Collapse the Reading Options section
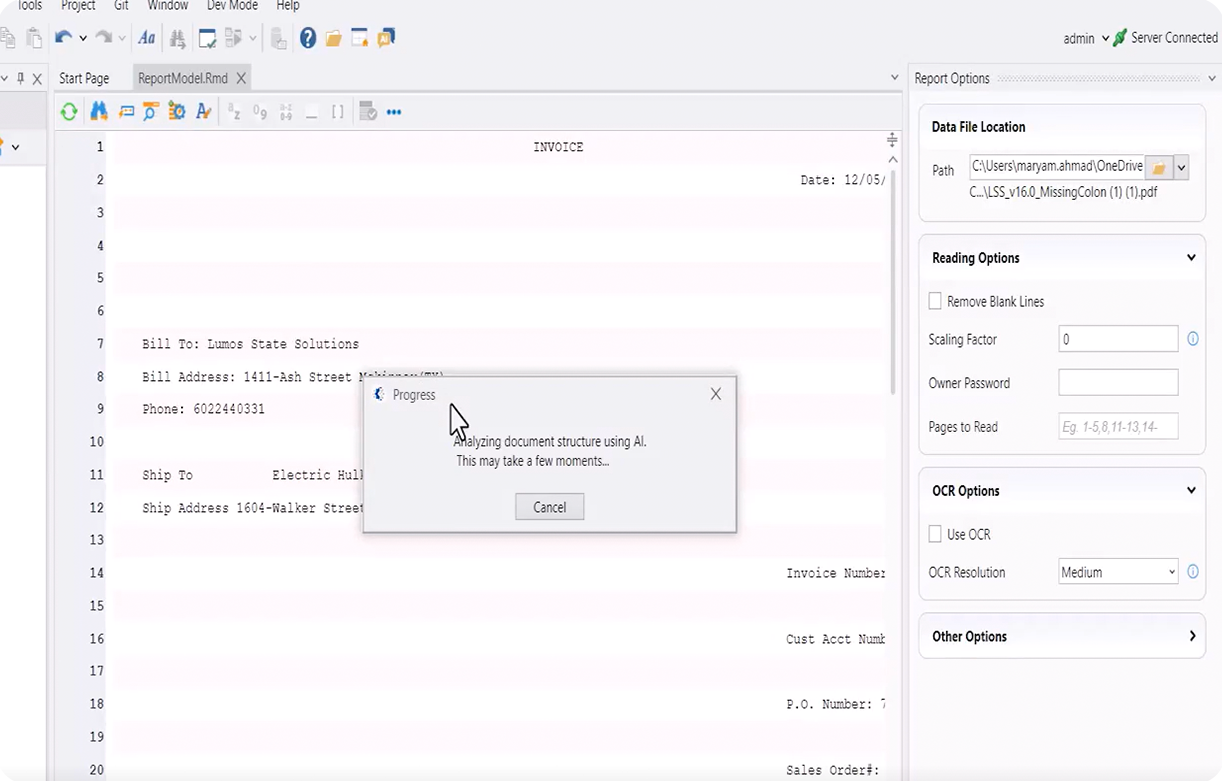This screenshot has height=781, width=1222. pyautogui.click(x=1191, y=258)
